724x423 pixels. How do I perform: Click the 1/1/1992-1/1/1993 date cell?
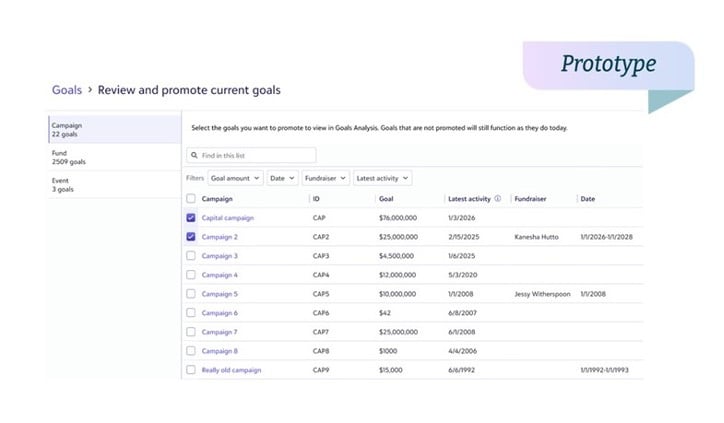tap(604, 370)
